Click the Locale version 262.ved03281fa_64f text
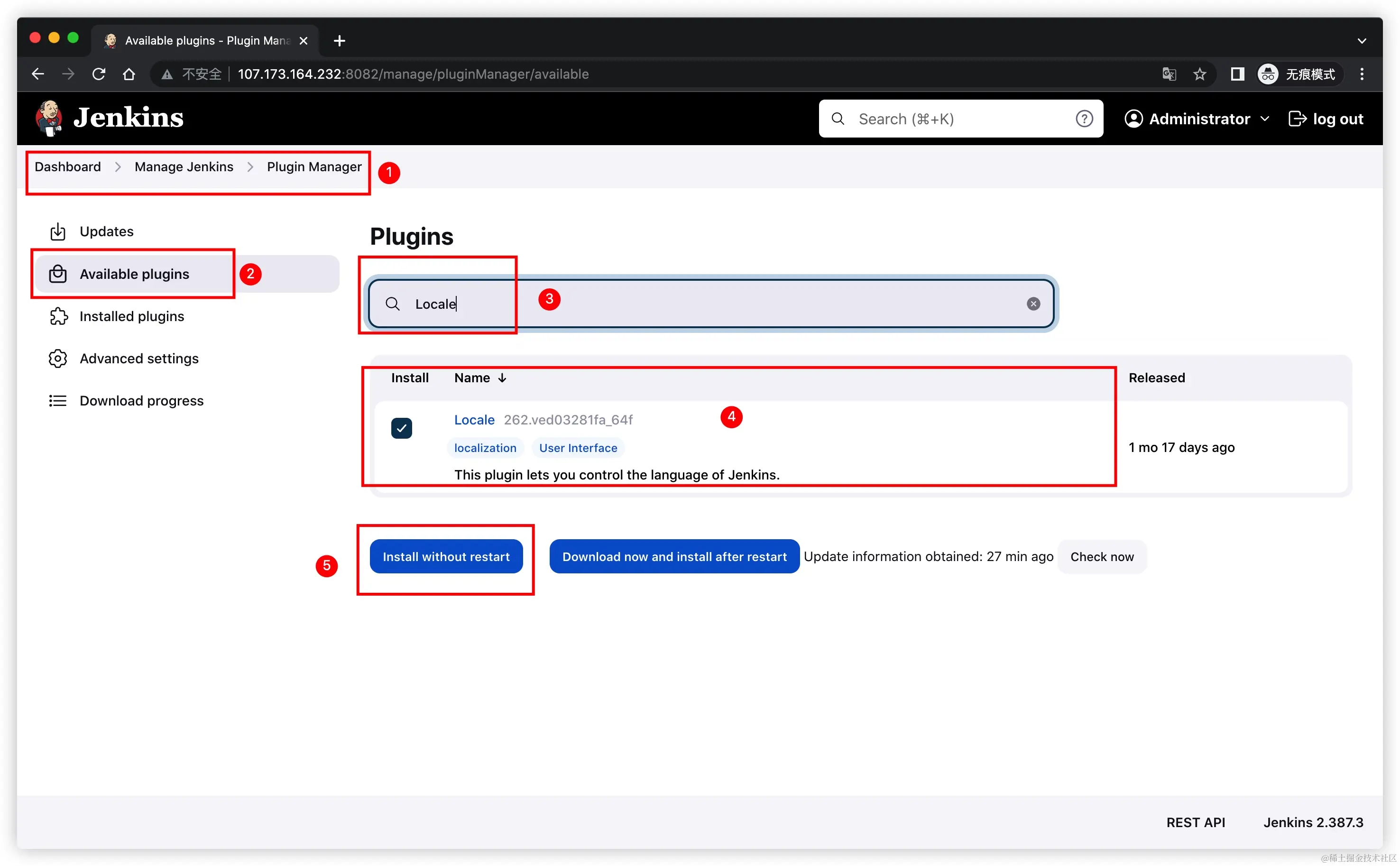The width and height of the screenshot is (1400, 866). pyautogui.click(x=568, y=420)
